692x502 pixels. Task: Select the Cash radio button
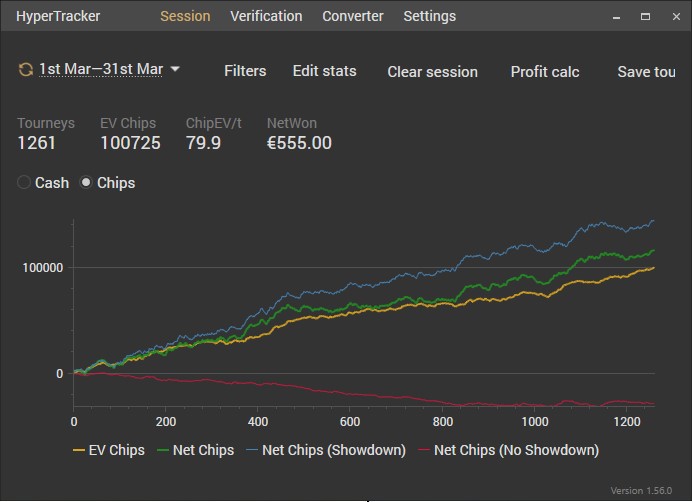pyautogui.click(x=25, y=183)
